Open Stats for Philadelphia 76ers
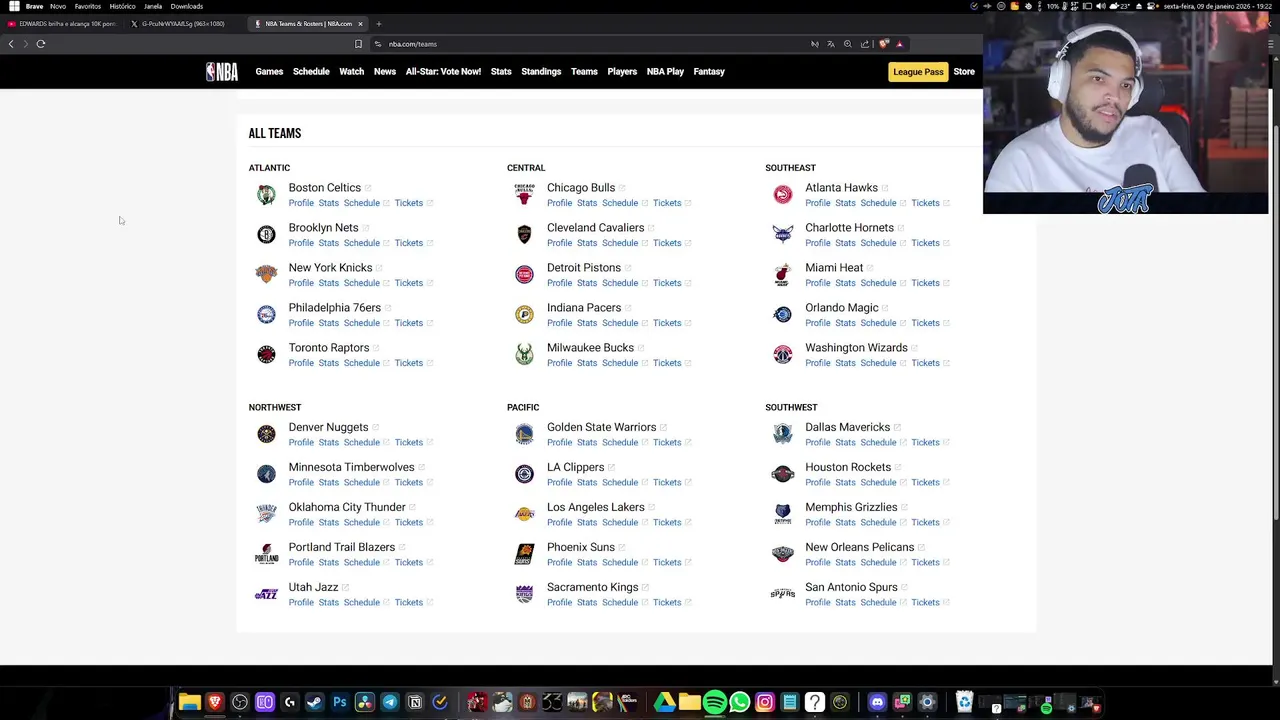This screenshot has width=1280, height=720. click(x=328, y=323)
